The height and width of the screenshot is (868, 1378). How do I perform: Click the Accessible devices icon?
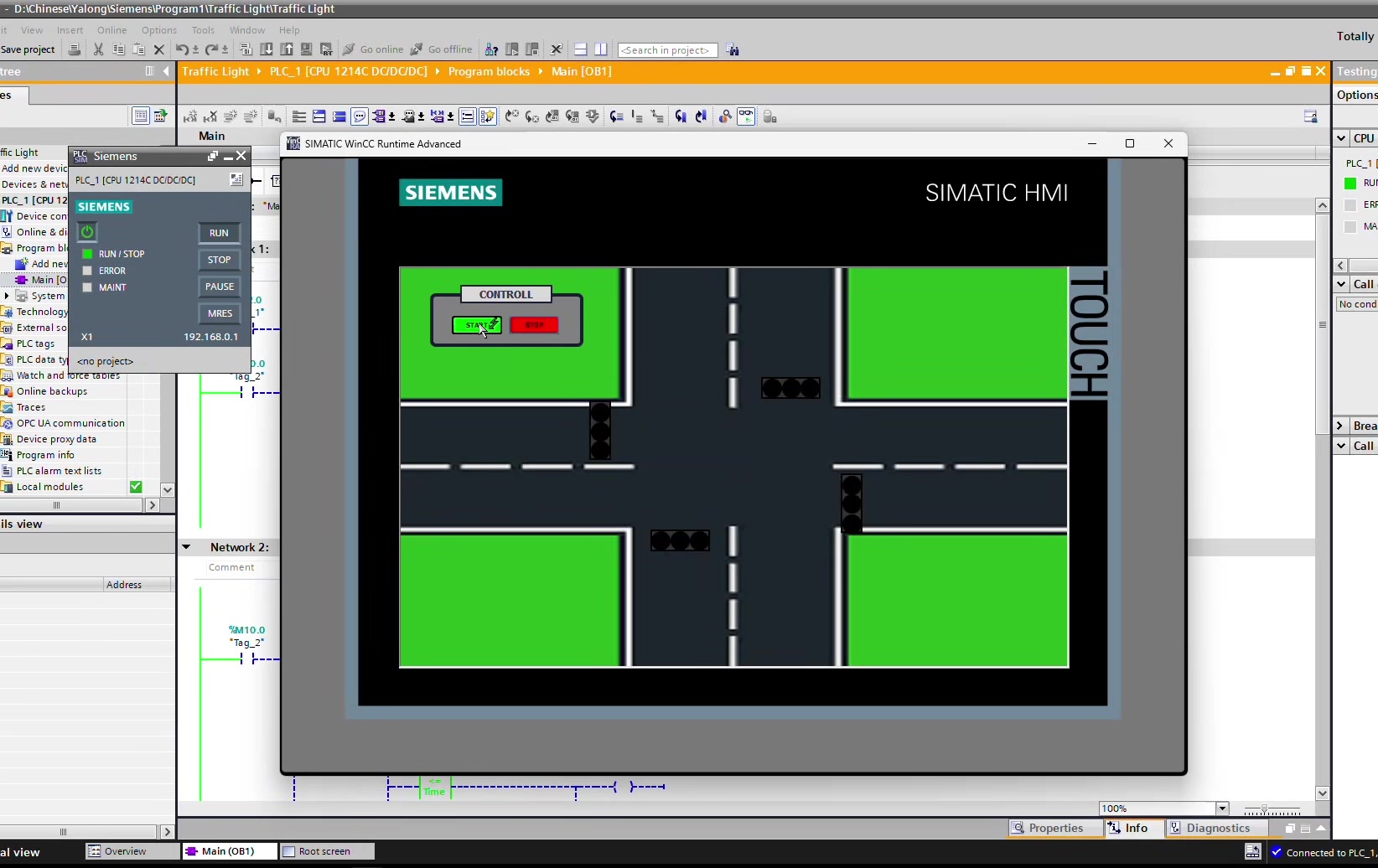[x=492, y=49]
